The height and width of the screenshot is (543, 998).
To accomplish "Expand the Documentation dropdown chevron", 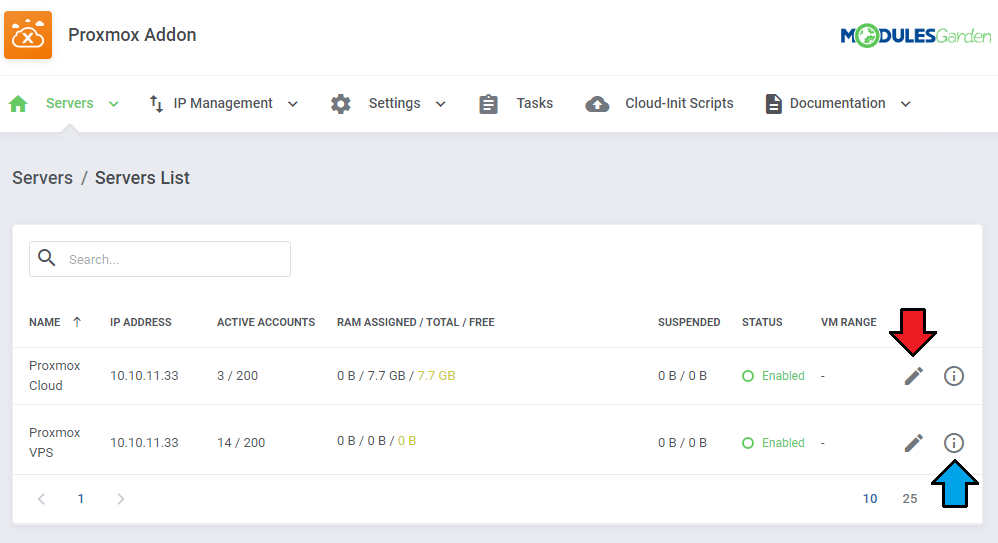I will pos(906,104).
